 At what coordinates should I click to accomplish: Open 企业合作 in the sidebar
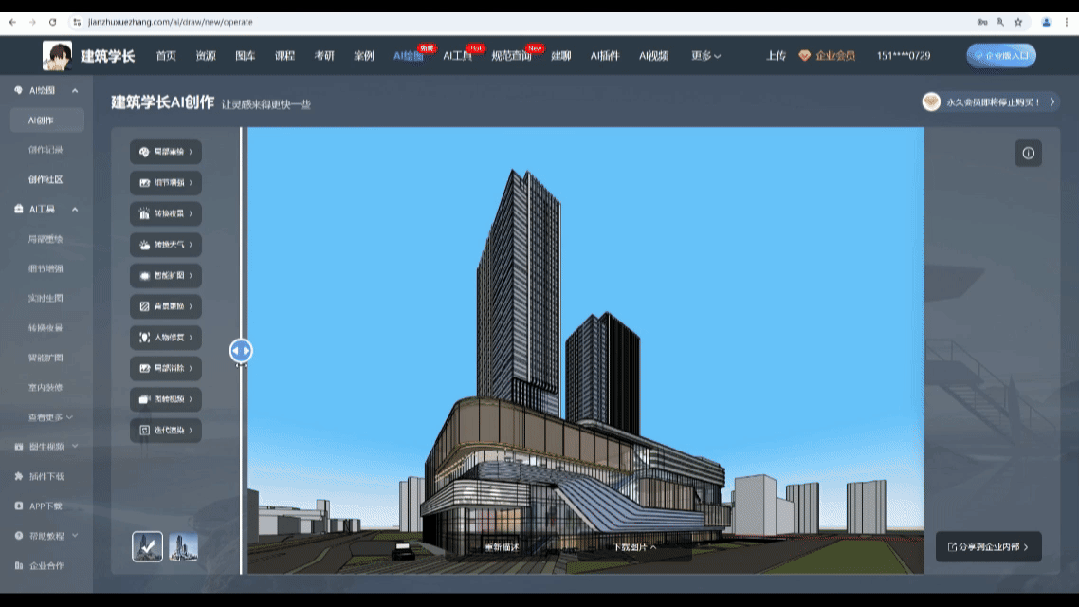[46, 566]
